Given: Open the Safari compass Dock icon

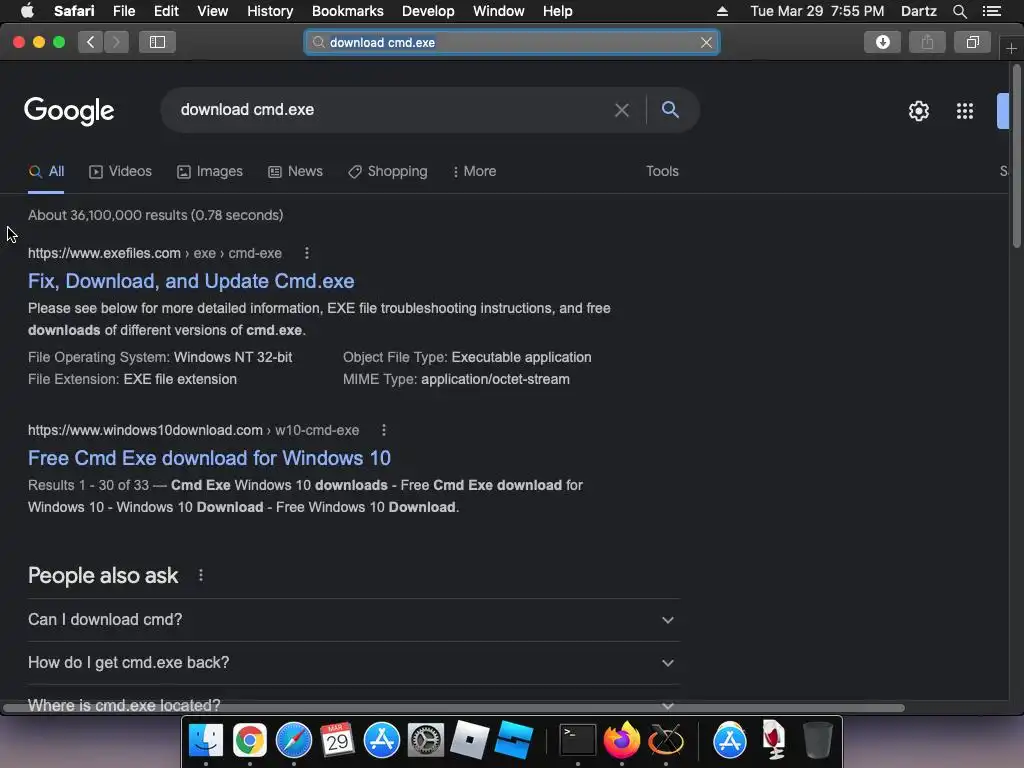Looking at the screenshot, I should coord(294,740).
